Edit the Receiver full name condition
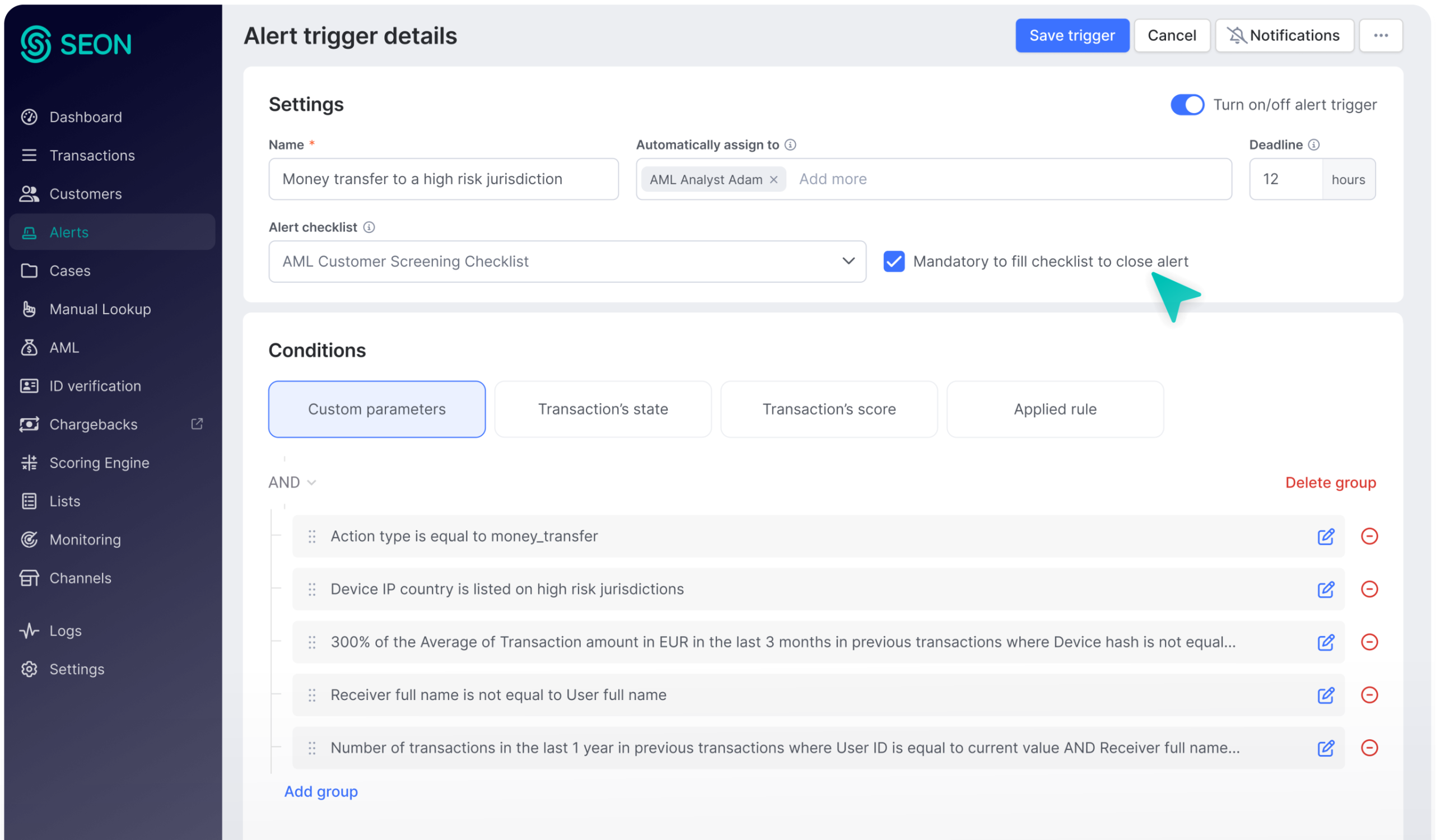1436x840 pixels. [1326, 695]
